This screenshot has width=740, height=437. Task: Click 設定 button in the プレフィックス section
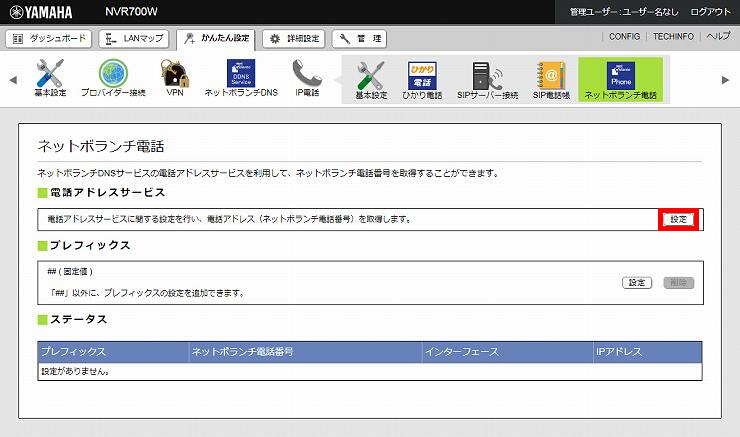637,283
